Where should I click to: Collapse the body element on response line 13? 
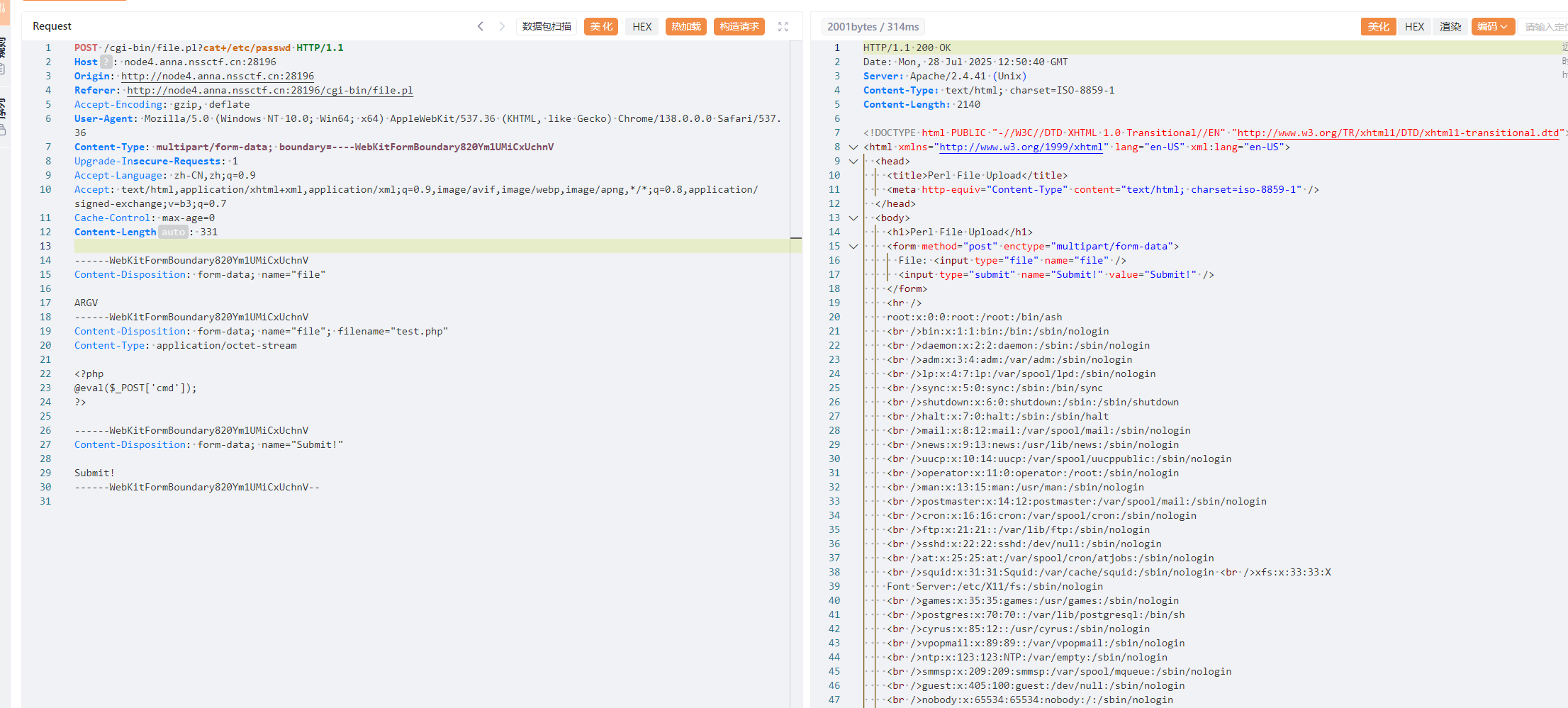(x=853, y=218)
